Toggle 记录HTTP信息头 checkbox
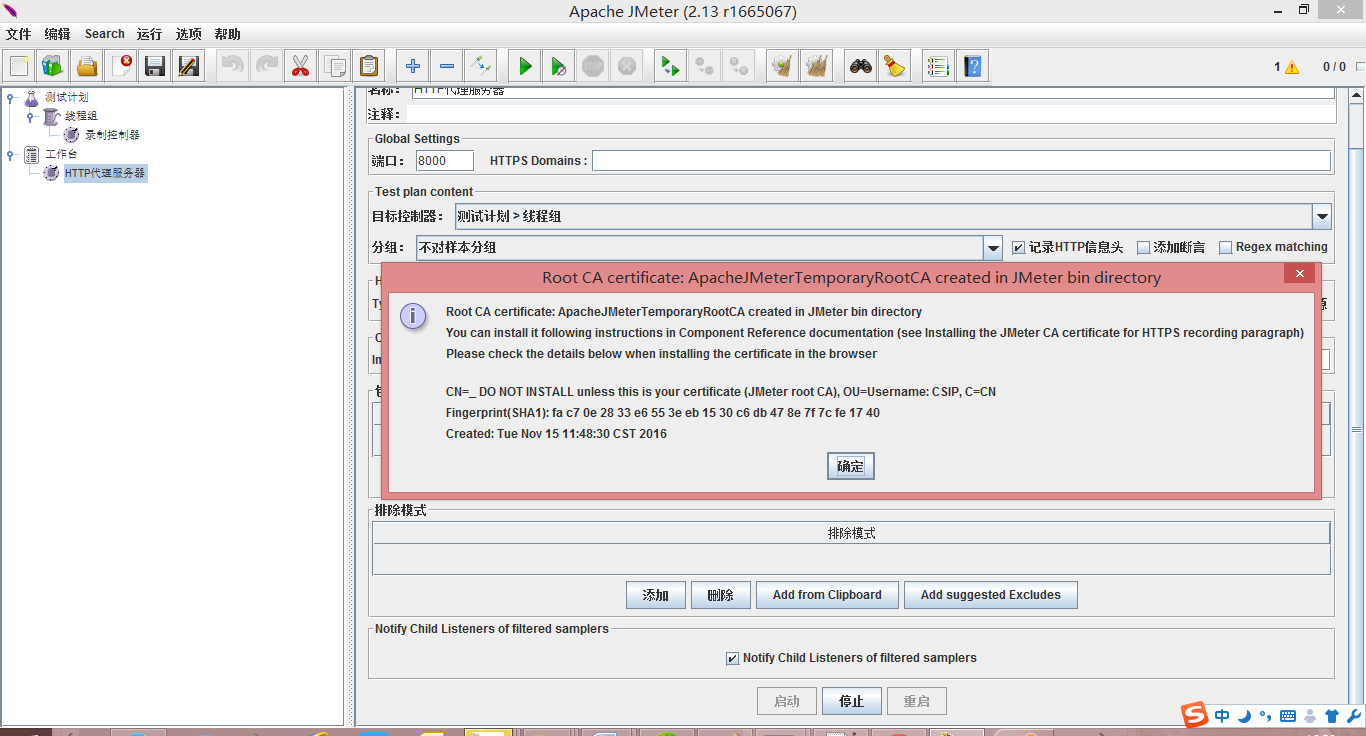 (1019, 247)
